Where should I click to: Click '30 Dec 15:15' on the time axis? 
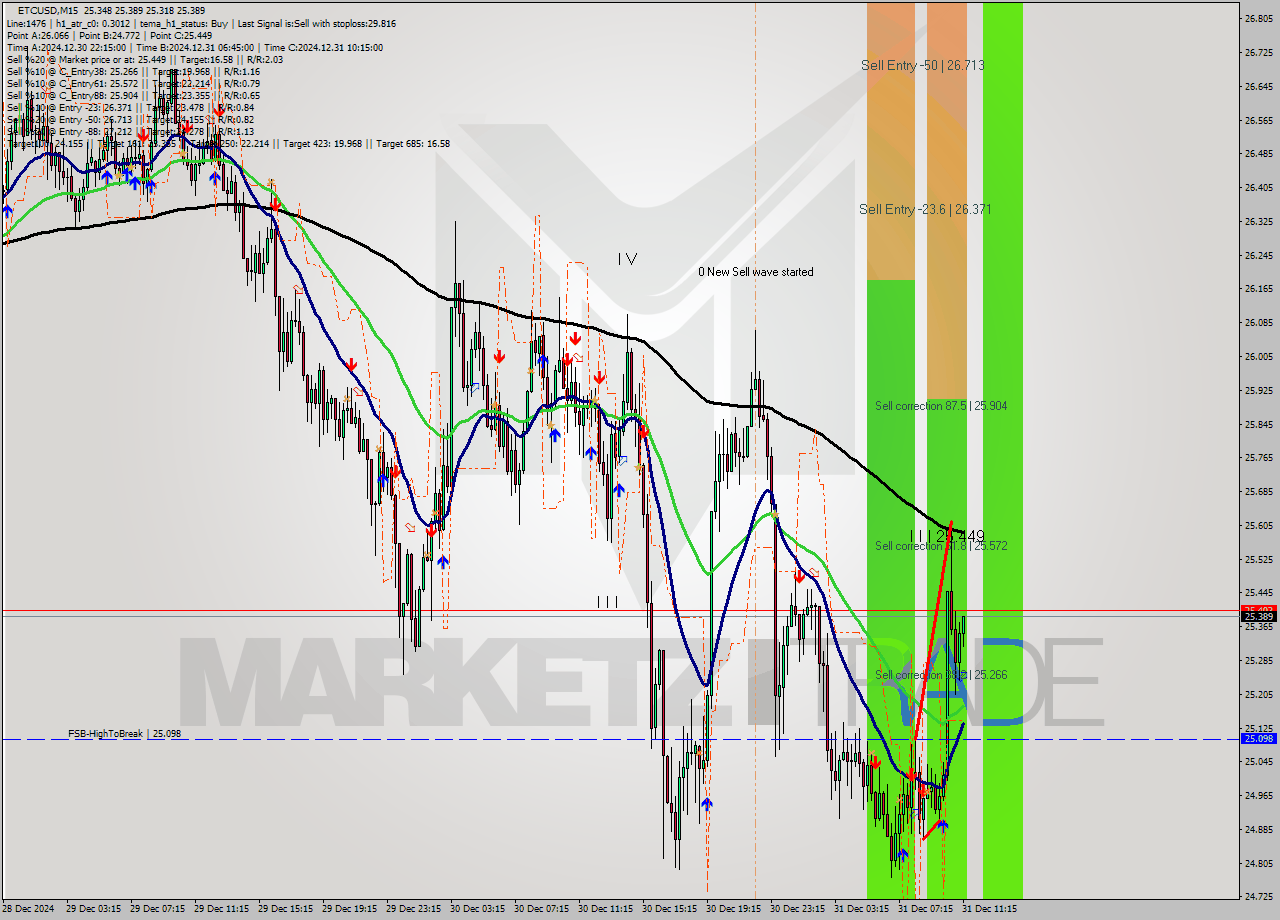(x=668, y=909)
